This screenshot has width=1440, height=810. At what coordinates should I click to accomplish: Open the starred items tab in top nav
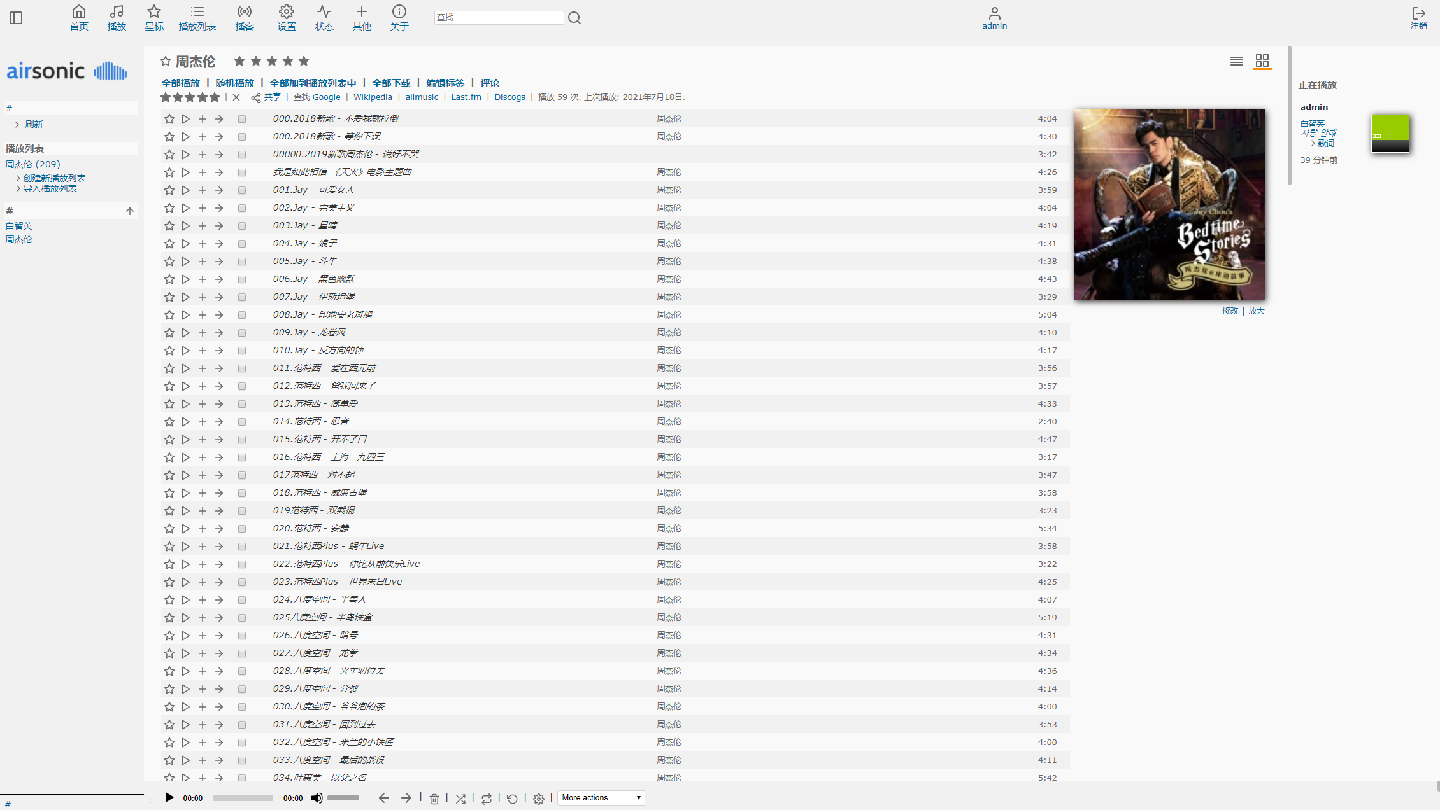(154, 18)
